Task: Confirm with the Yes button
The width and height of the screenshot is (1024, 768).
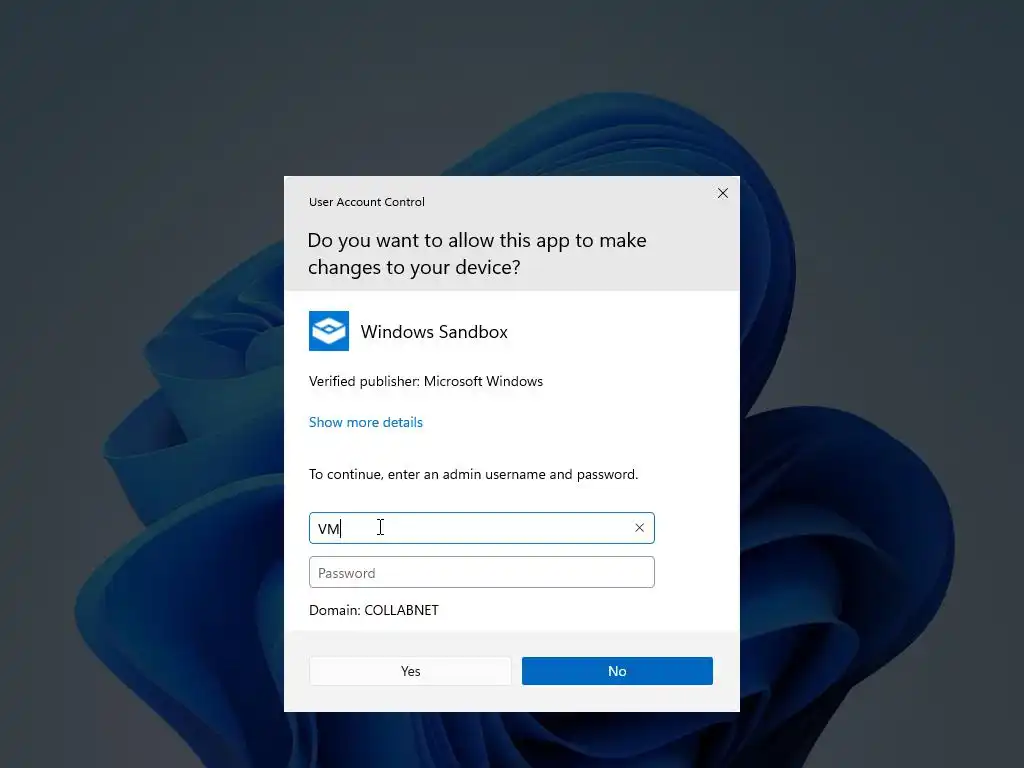Action: click(410, 671)
